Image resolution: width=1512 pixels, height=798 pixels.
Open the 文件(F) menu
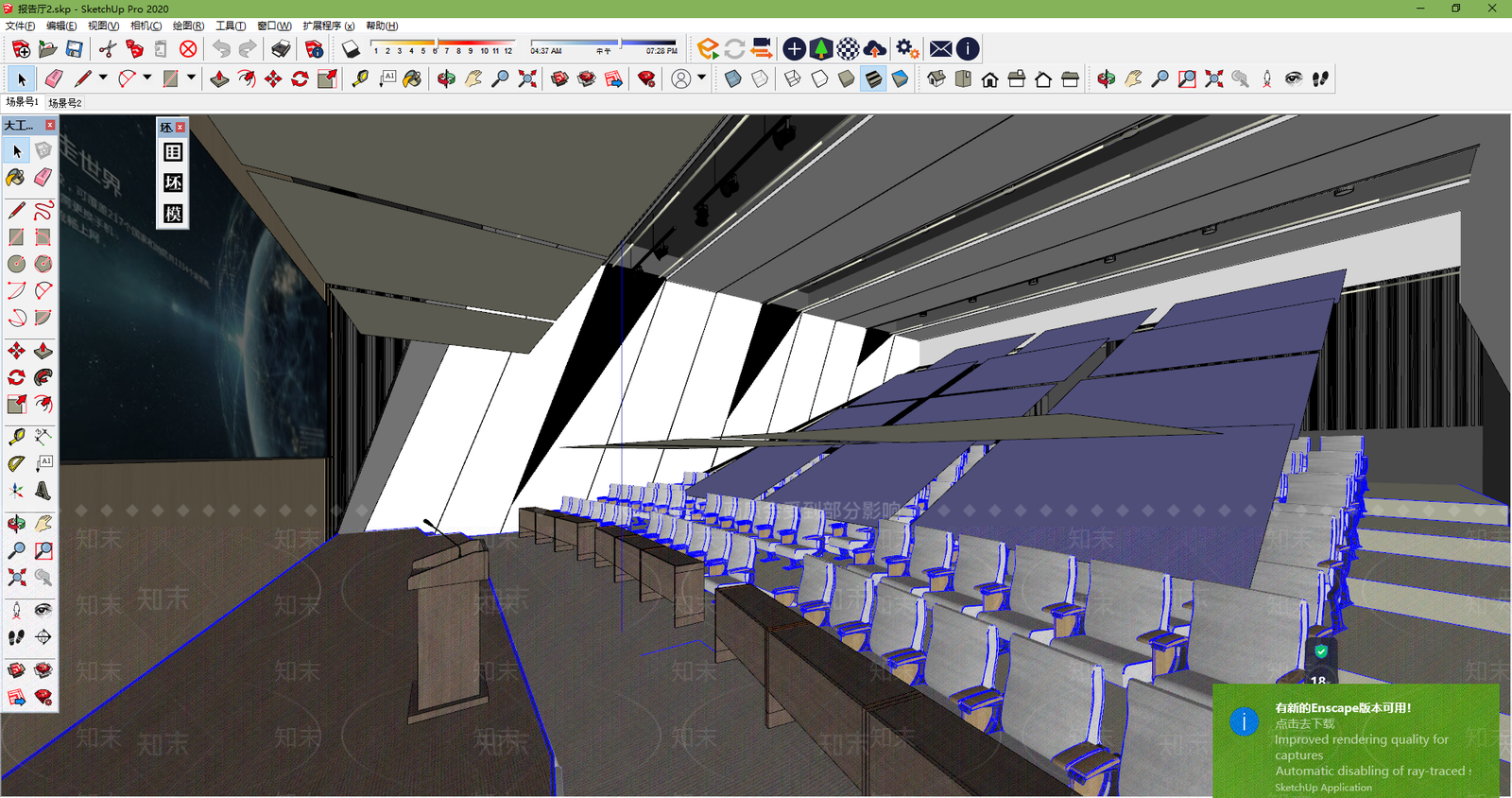tap(20, 26)
